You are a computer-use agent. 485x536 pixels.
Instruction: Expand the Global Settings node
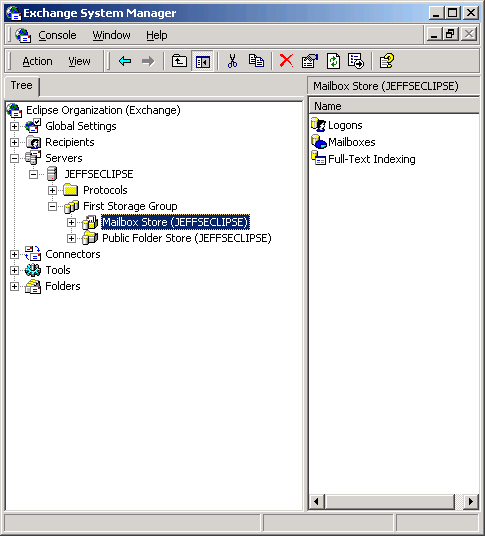coord(14,126)
